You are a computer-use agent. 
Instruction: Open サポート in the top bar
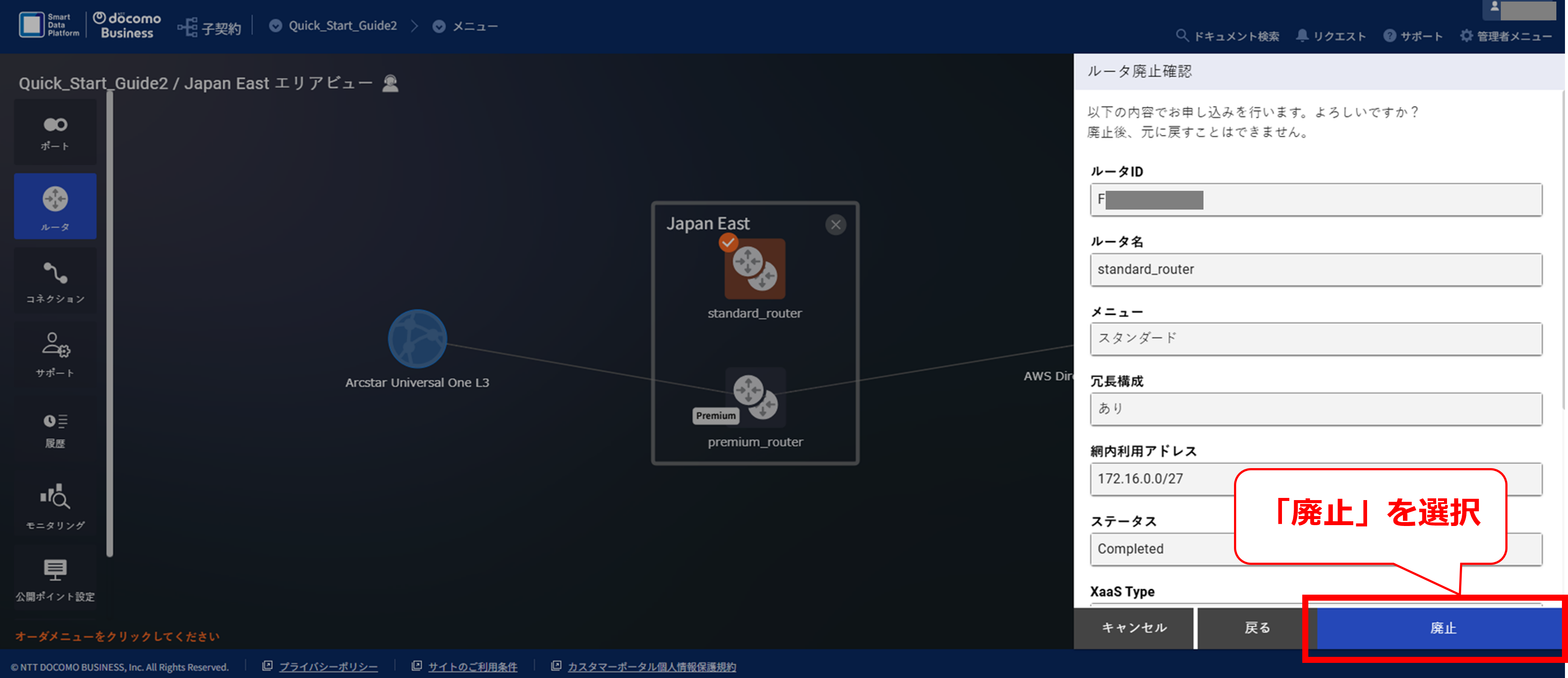[x=1413, y=36]
